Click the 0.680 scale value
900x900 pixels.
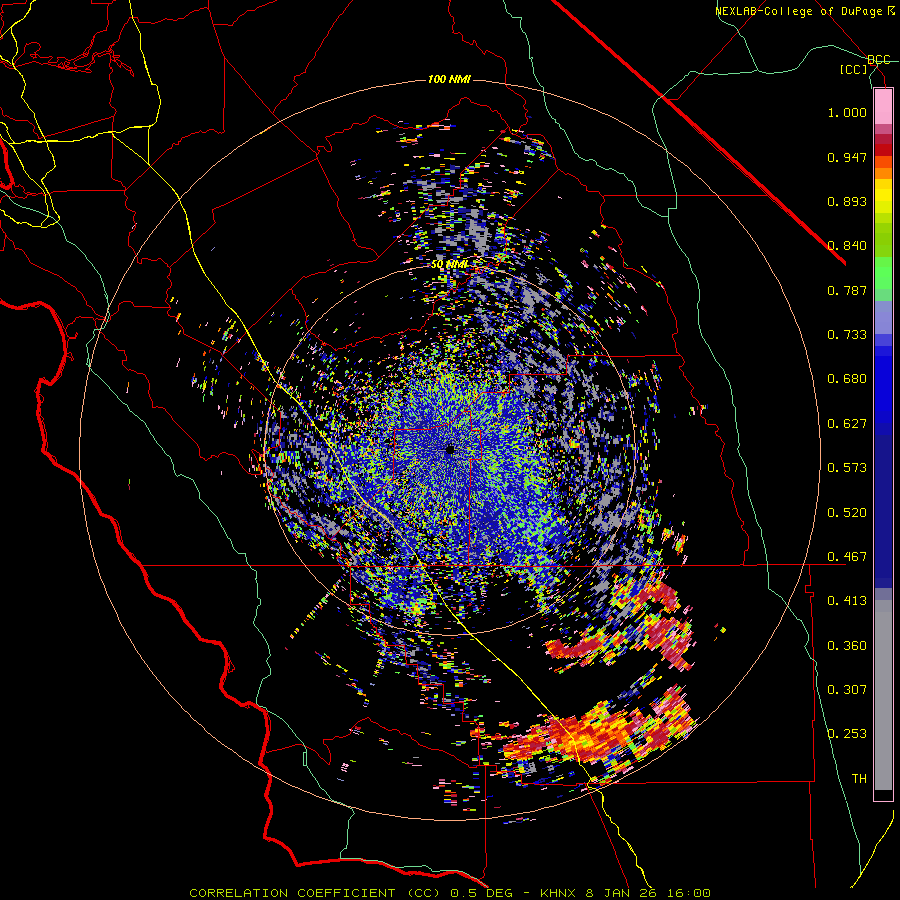tap(847, 379)
